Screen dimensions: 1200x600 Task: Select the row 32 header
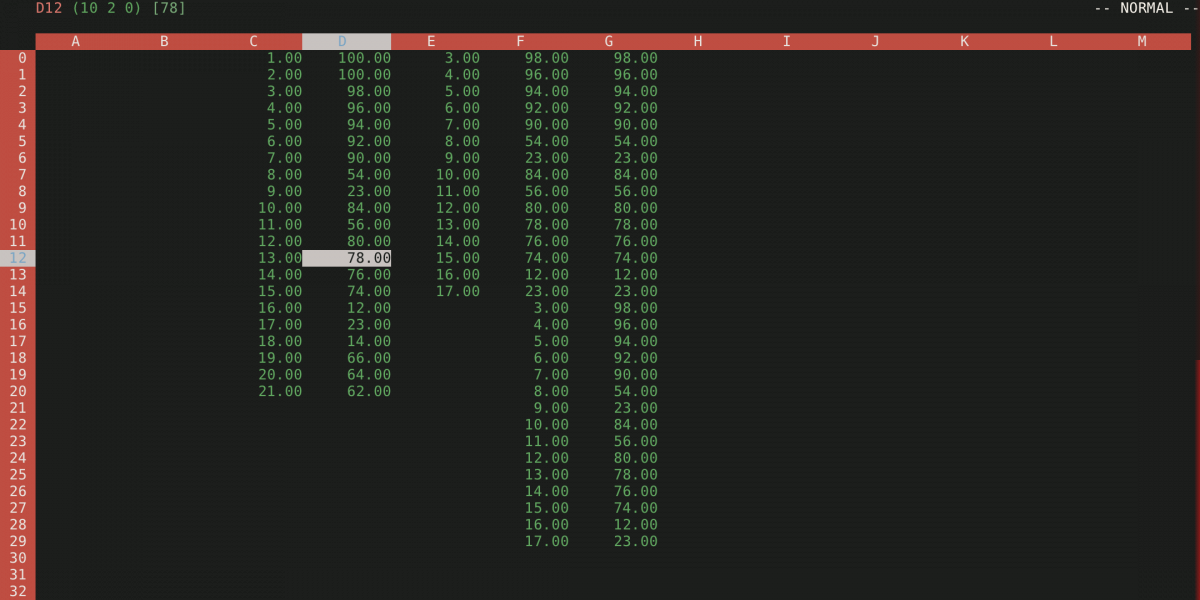pyautogui.click(x=18, y=591)
